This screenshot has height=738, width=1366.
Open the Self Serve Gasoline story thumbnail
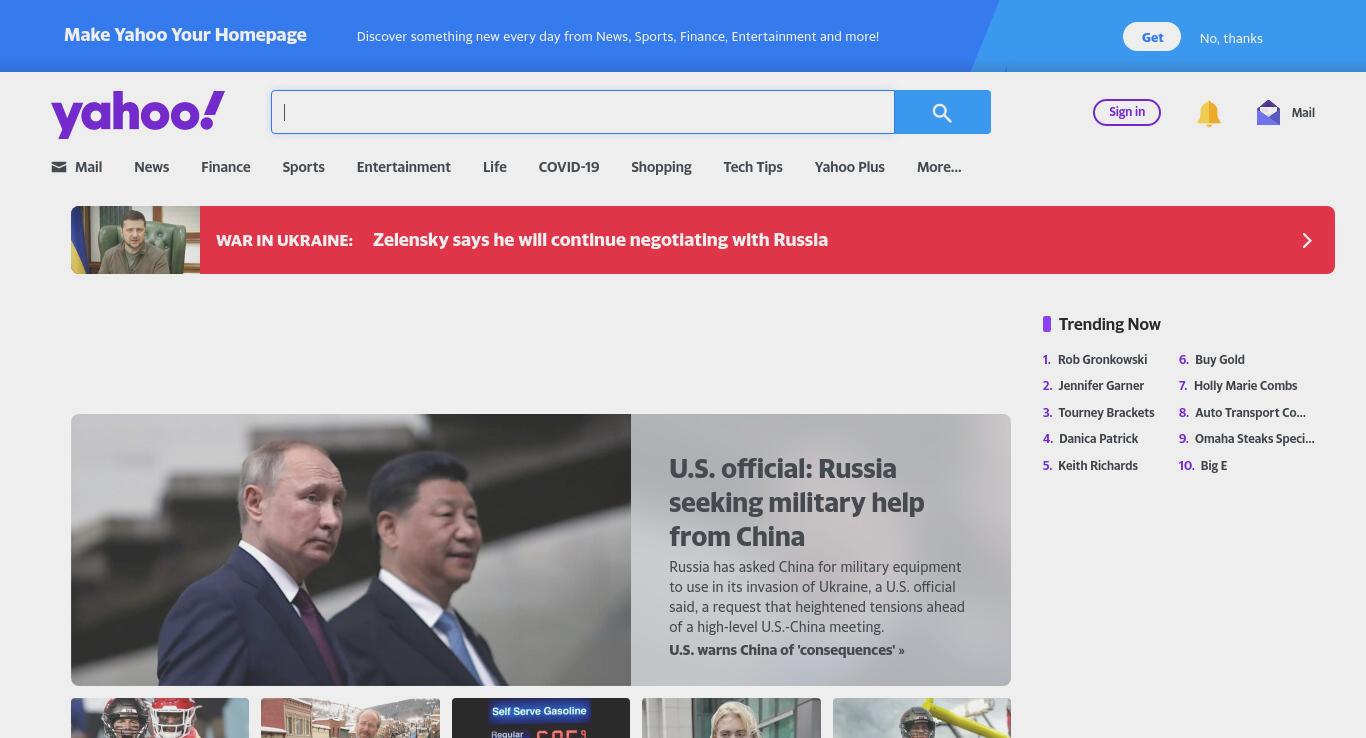coord(541,718)
